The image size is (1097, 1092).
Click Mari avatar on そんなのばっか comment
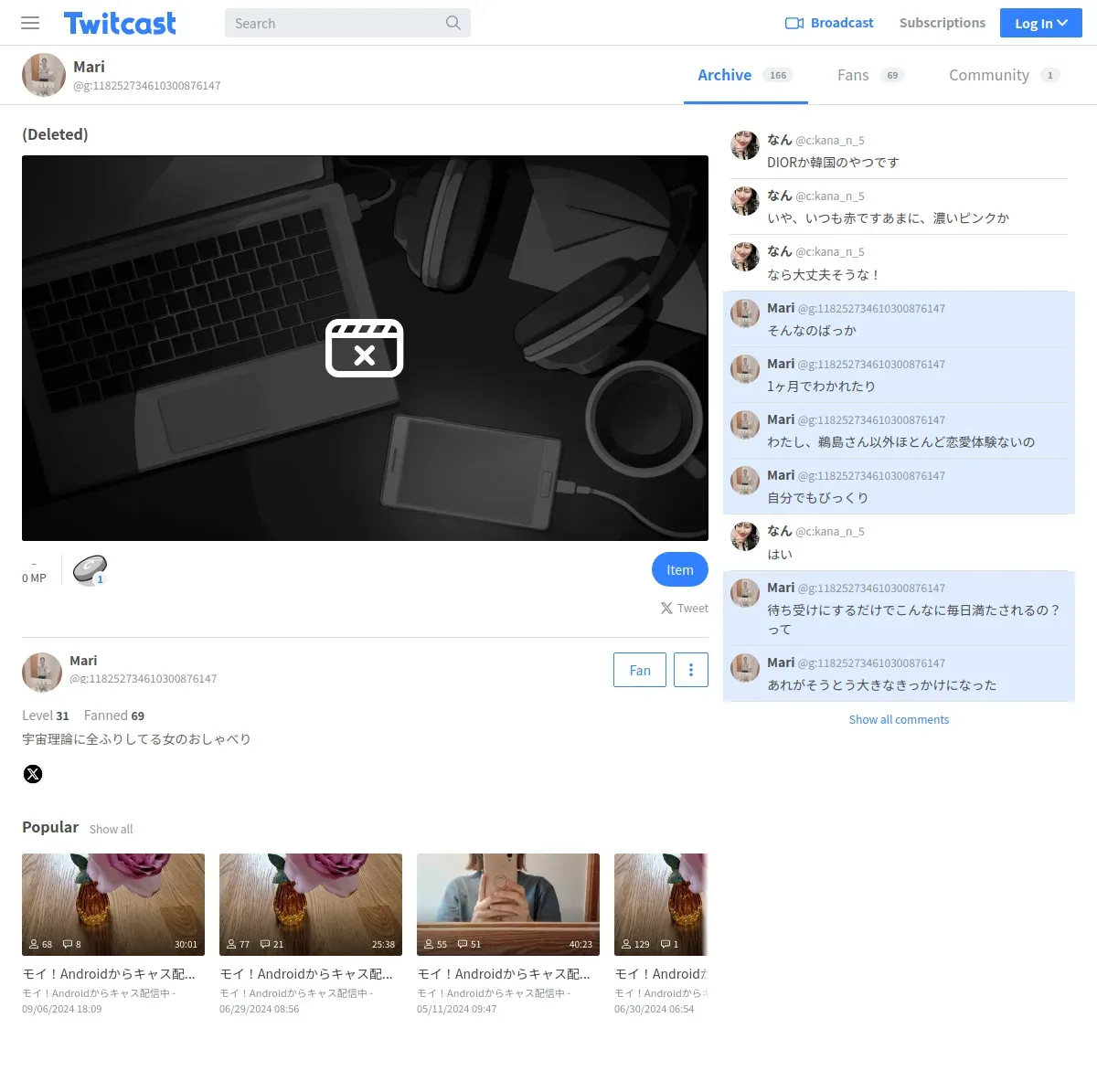coord(745,313)
